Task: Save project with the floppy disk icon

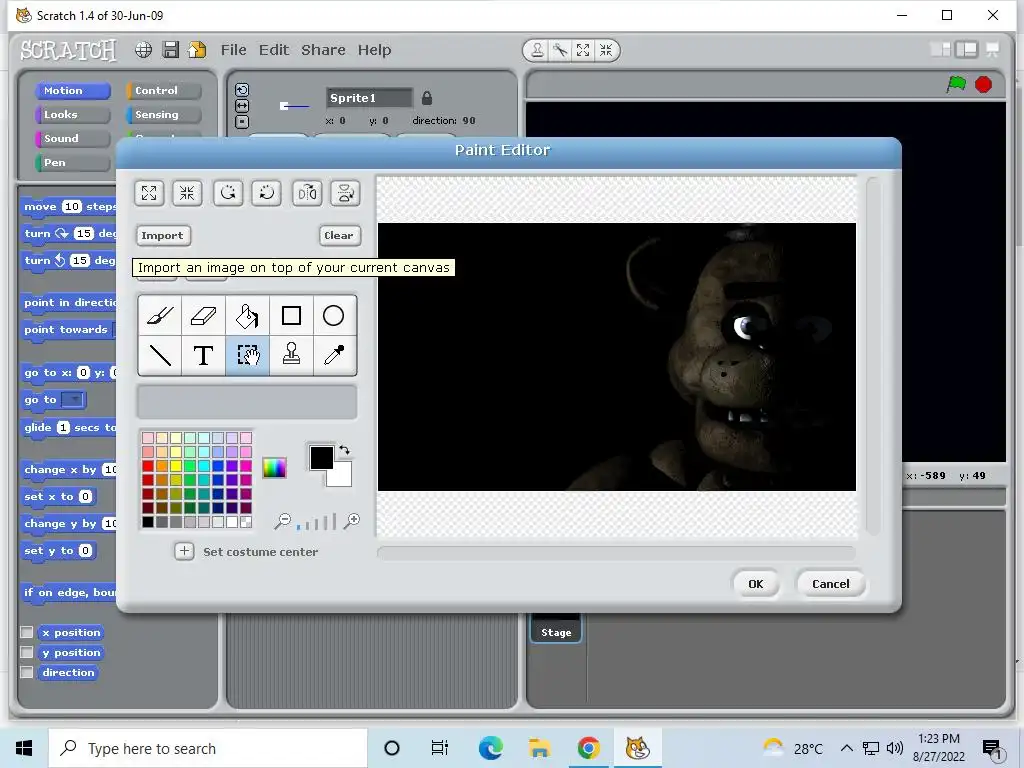Action: click(x=170, y=50)
